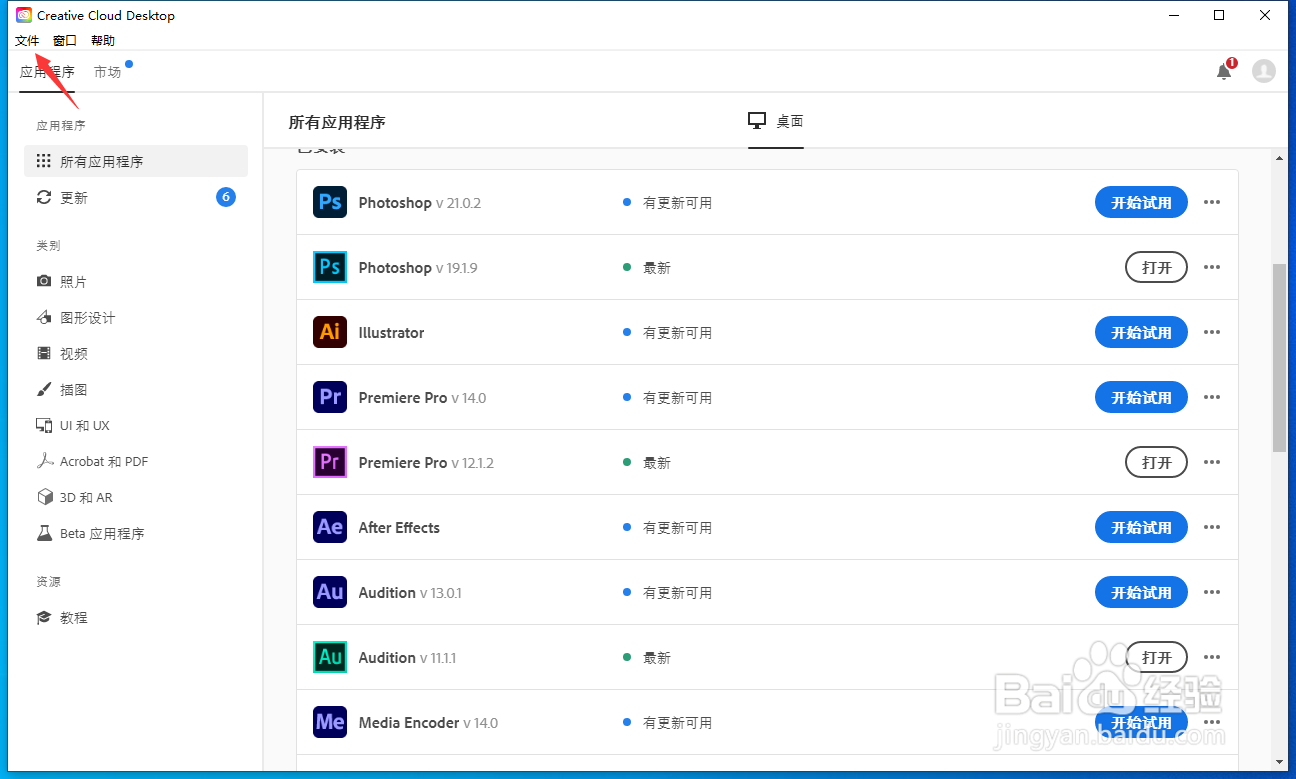Click the Creative Cloud logo in title bar
The width and height of the screenshot is (1296, 779).
tap(24, 15)
